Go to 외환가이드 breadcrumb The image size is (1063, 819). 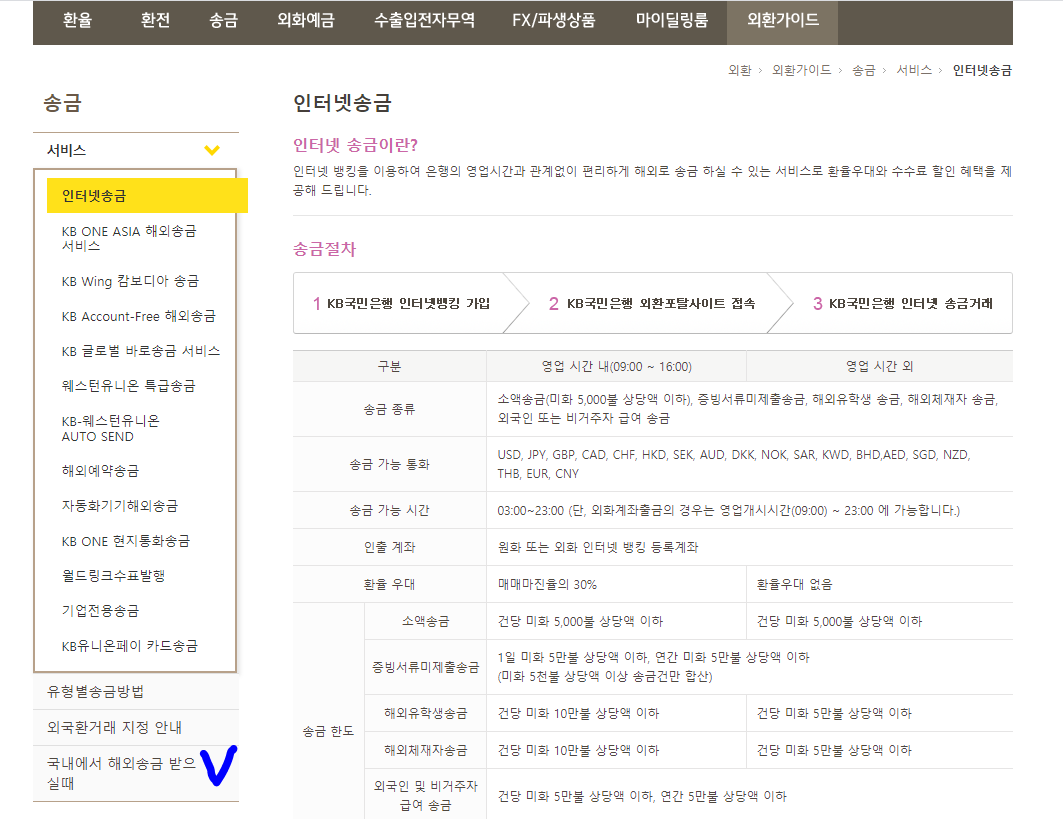coord(801,71)
